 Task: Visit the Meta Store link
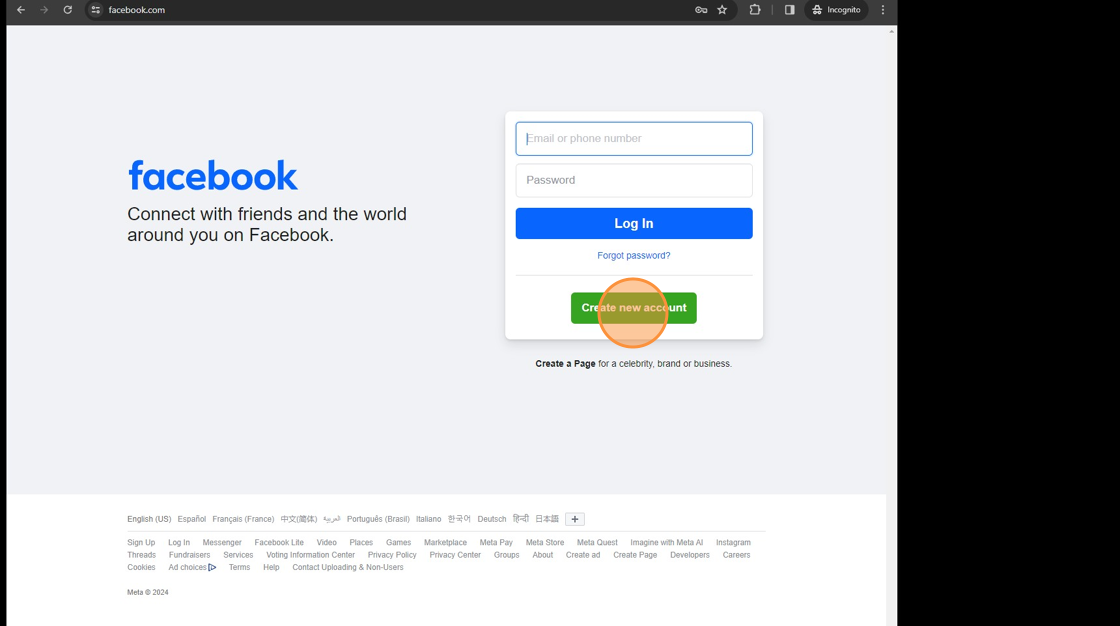tap(544, 543)
